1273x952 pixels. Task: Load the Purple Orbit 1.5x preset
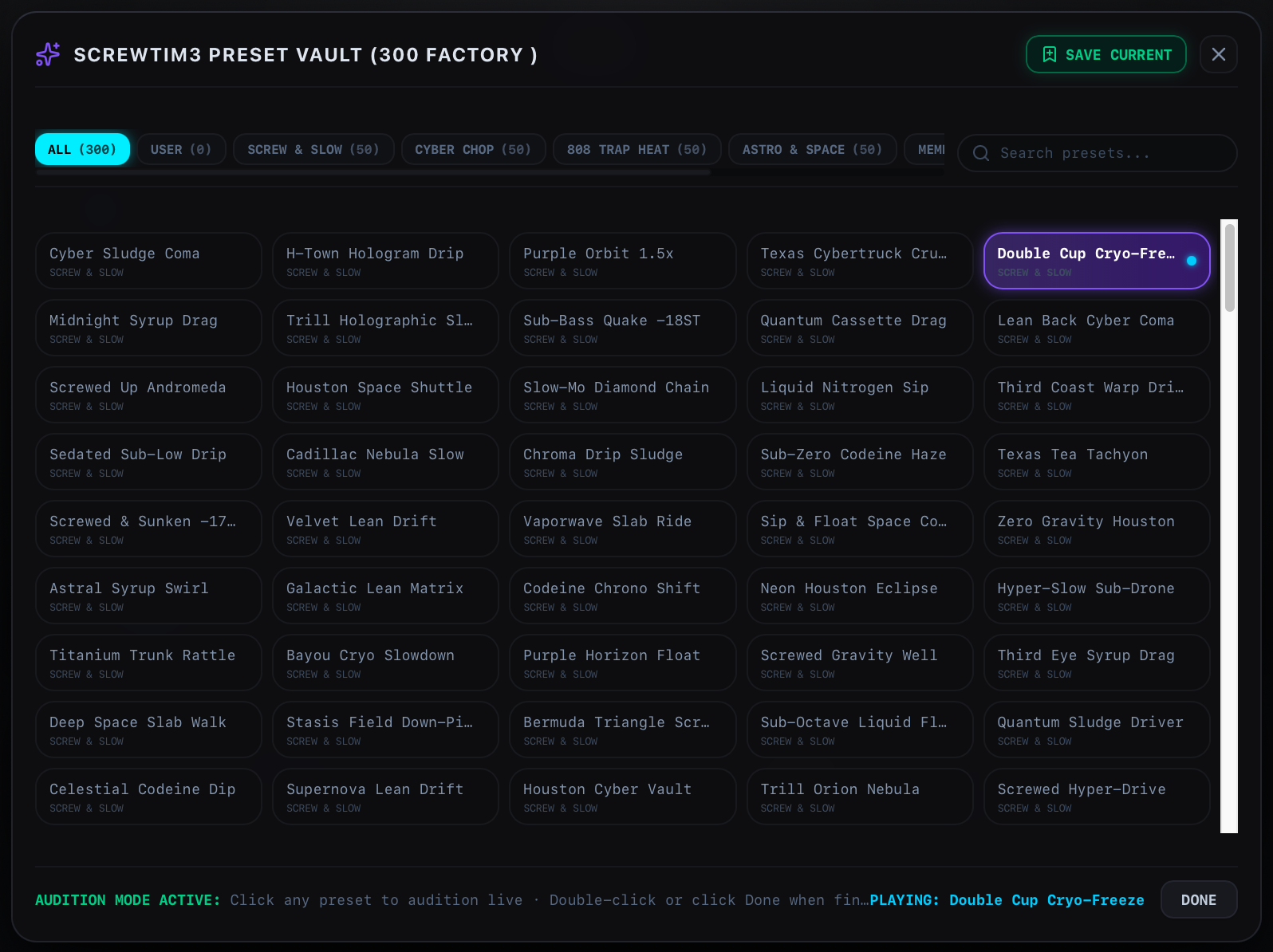[622, 261]
